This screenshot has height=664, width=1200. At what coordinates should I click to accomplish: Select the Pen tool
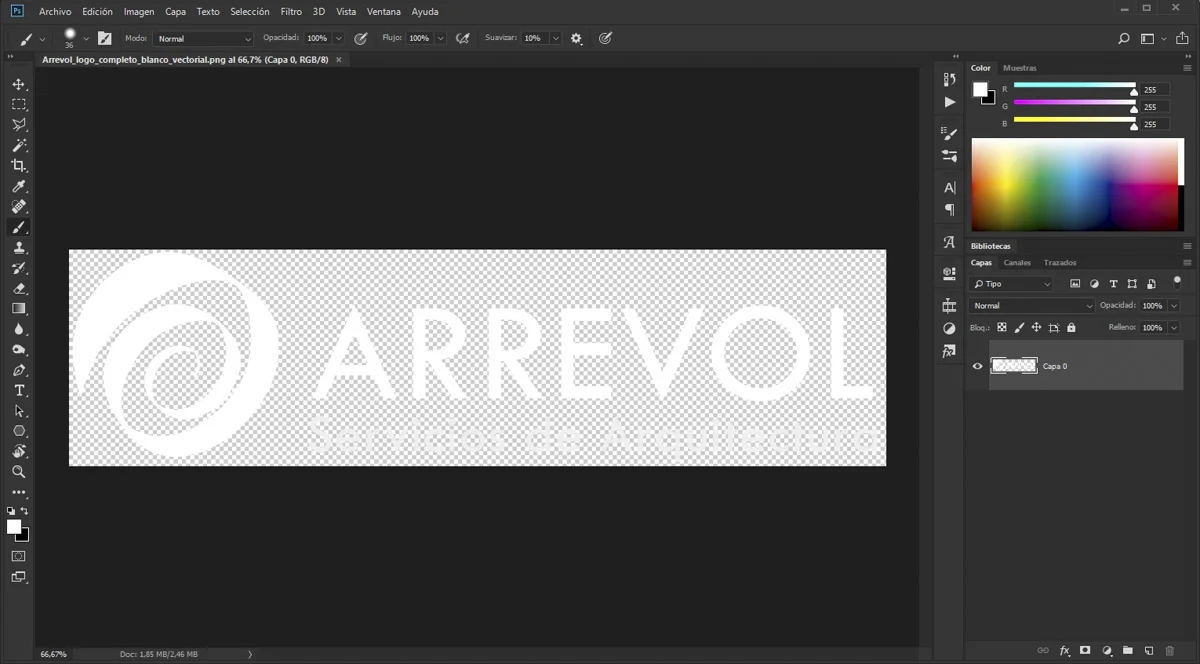click(x=18, y=370)
